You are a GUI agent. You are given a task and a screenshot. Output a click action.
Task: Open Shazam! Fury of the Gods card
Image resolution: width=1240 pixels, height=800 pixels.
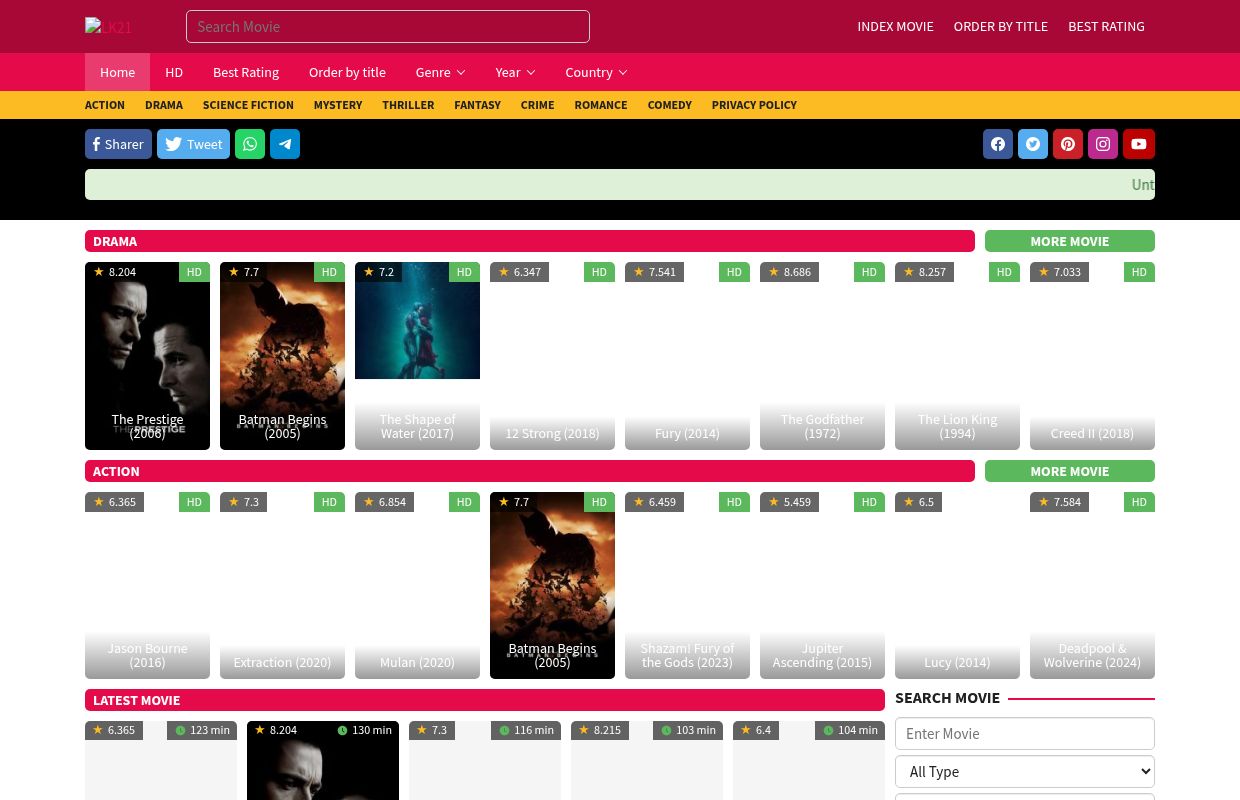coord(687,585)
